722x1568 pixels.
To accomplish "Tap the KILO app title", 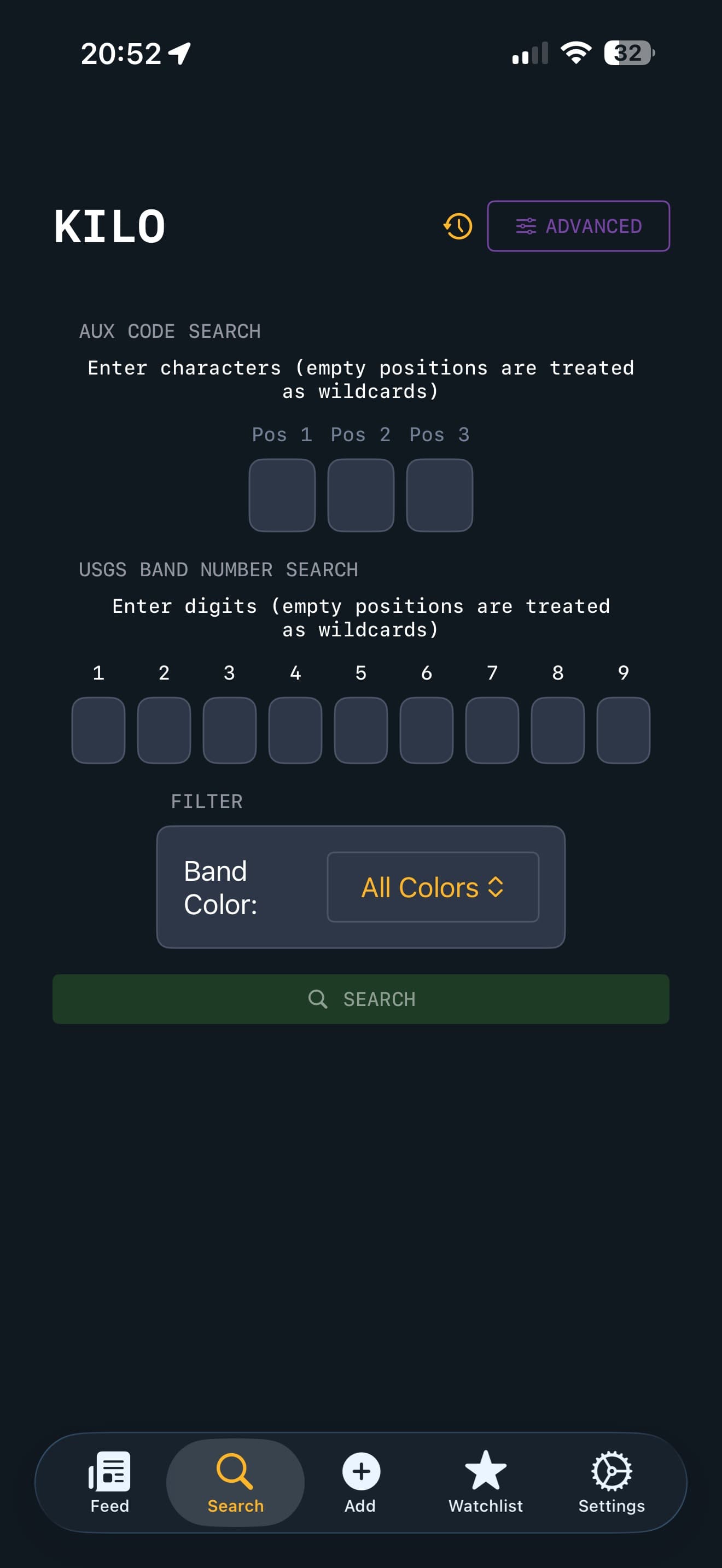I will click(x=108, y=226).
